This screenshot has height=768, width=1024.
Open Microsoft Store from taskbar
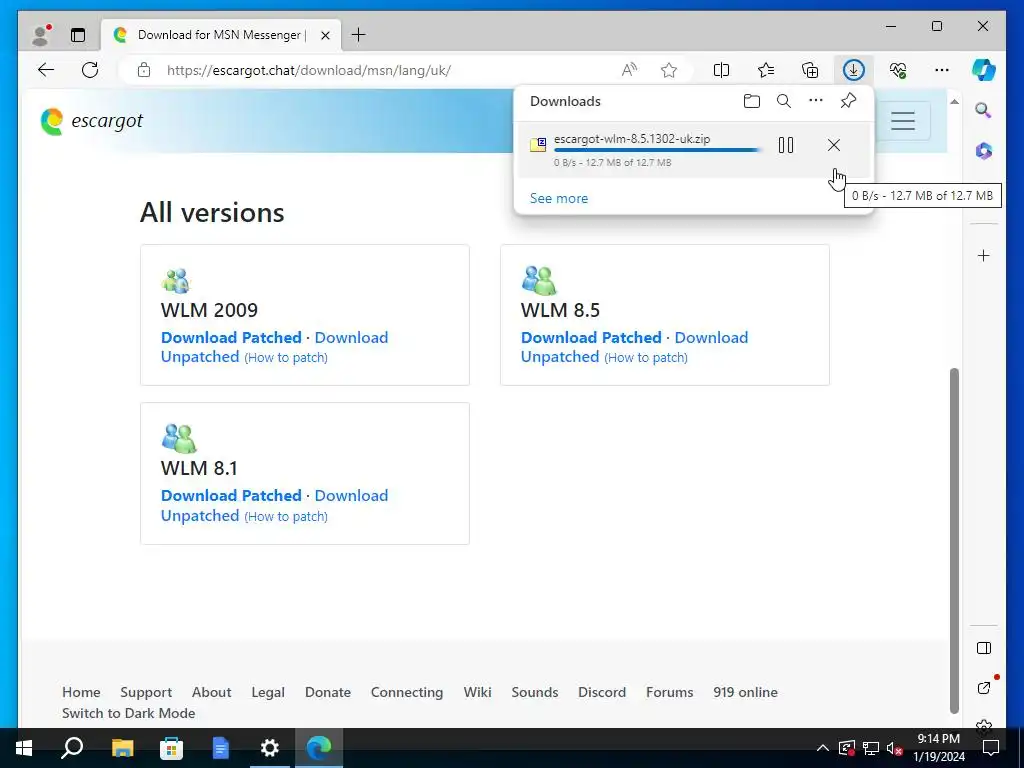172,748
